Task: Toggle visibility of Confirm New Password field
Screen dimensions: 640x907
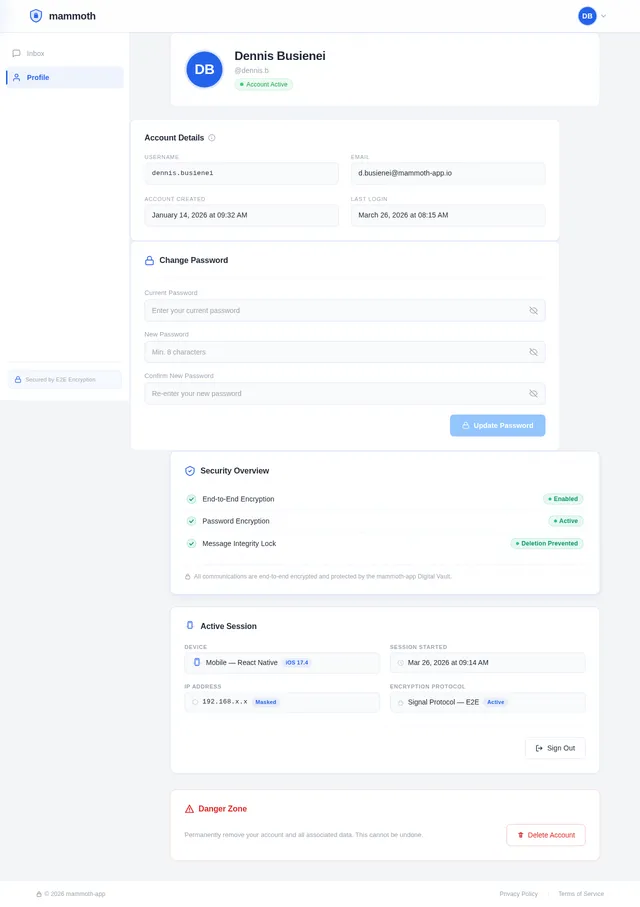Action: point(533,394)
